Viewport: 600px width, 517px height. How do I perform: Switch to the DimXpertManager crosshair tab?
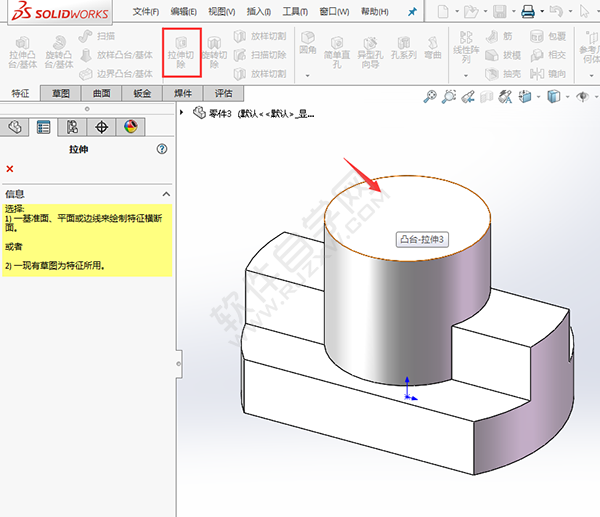tap(101, 127)
